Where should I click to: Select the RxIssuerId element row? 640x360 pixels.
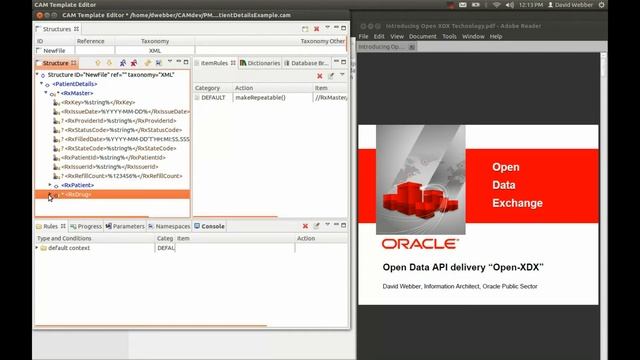106,167
